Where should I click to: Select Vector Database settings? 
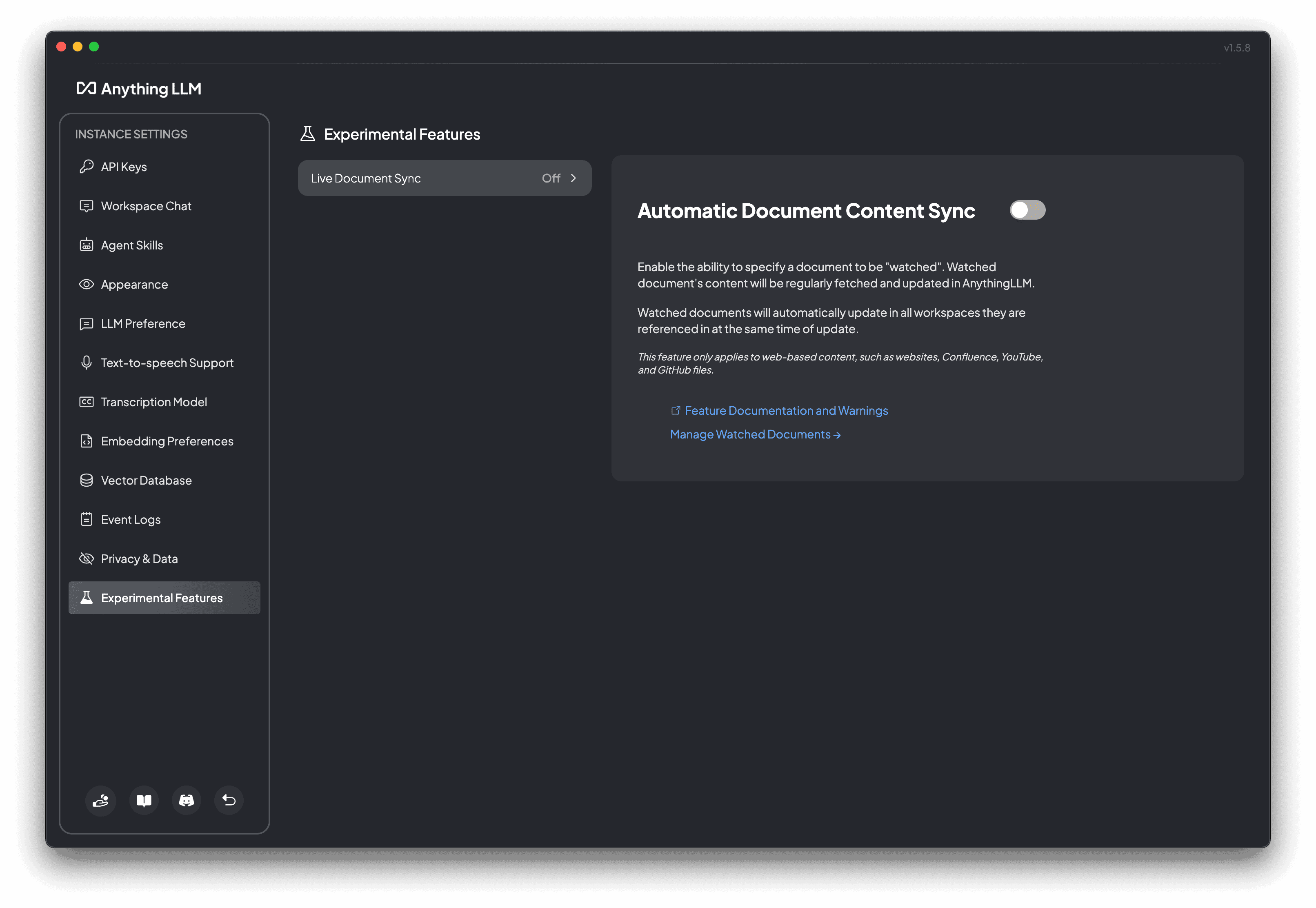146,480
